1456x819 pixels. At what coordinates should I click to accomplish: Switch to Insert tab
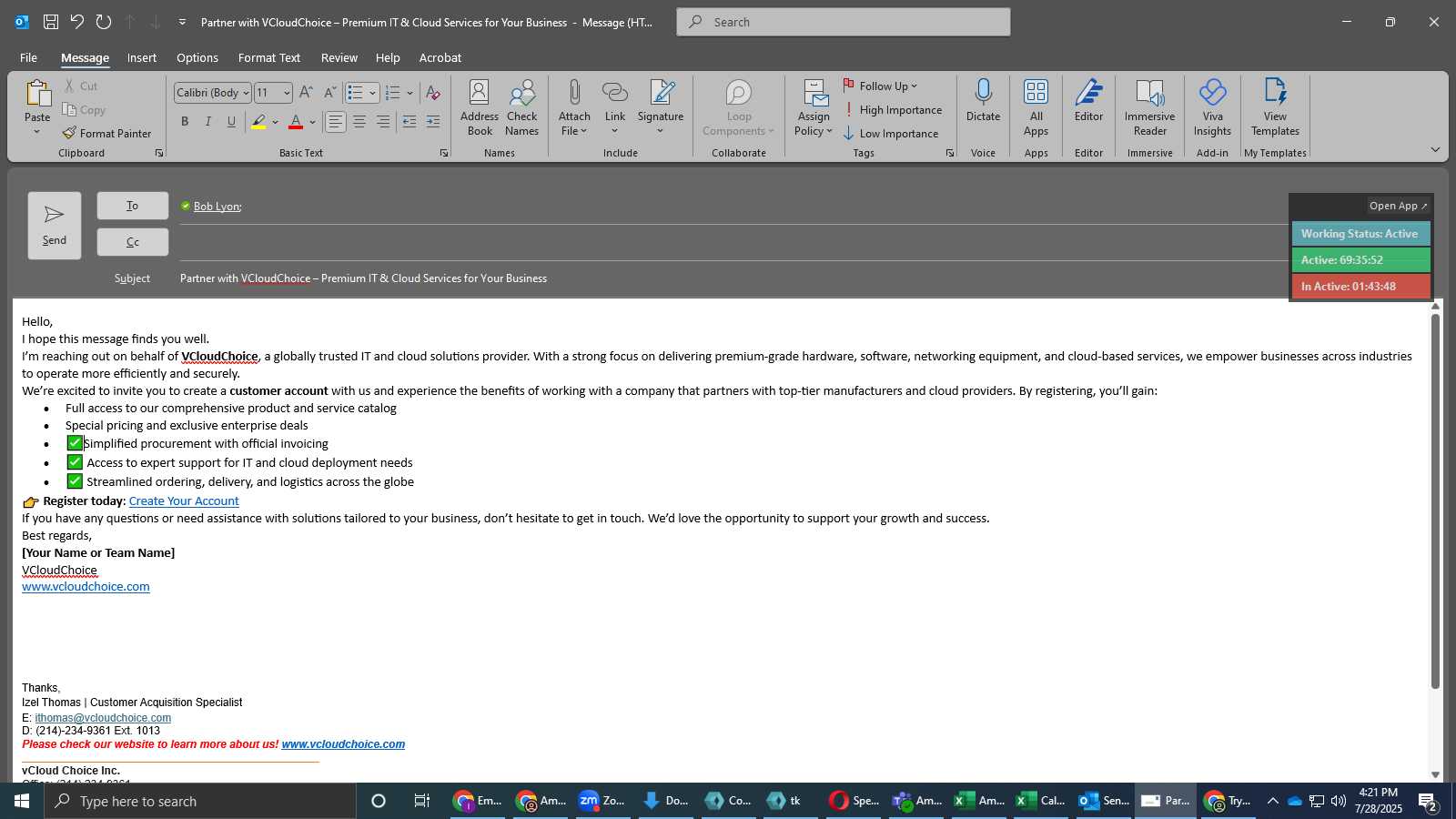coord(141,57)
